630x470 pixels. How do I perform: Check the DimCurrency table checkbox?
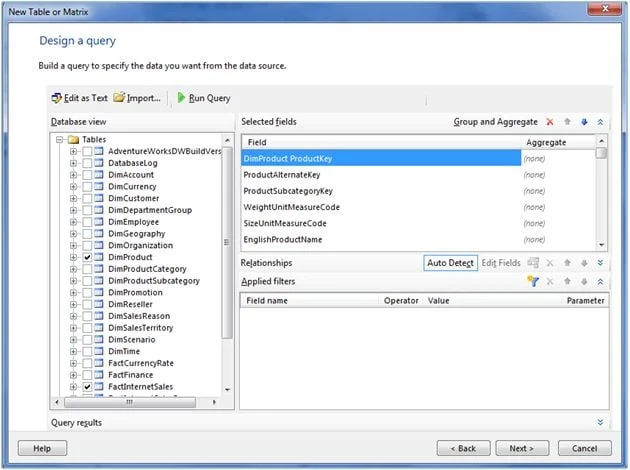[x=87, y=186]
